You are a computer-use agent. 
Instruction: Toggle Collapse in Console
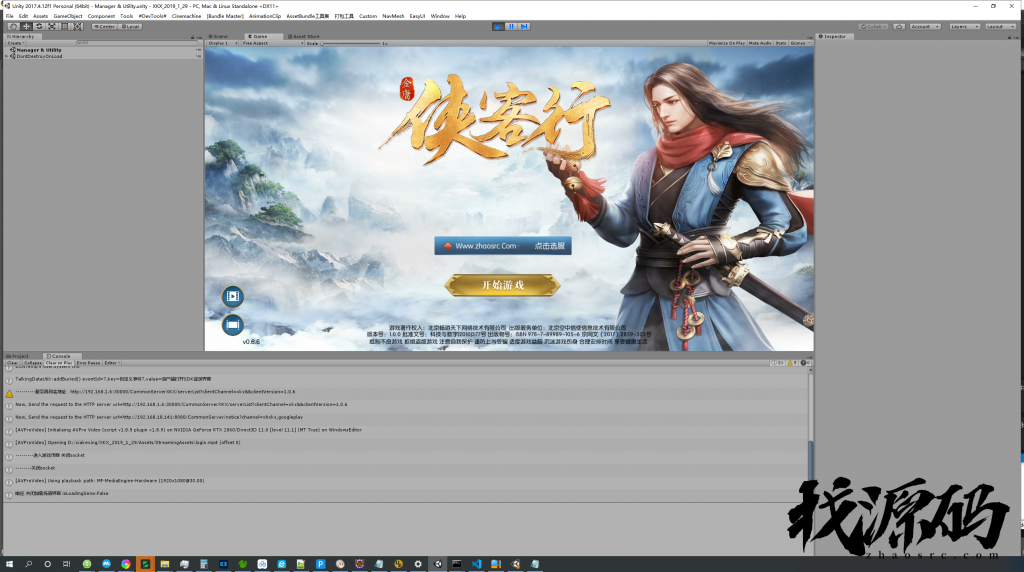pos(33,363)
